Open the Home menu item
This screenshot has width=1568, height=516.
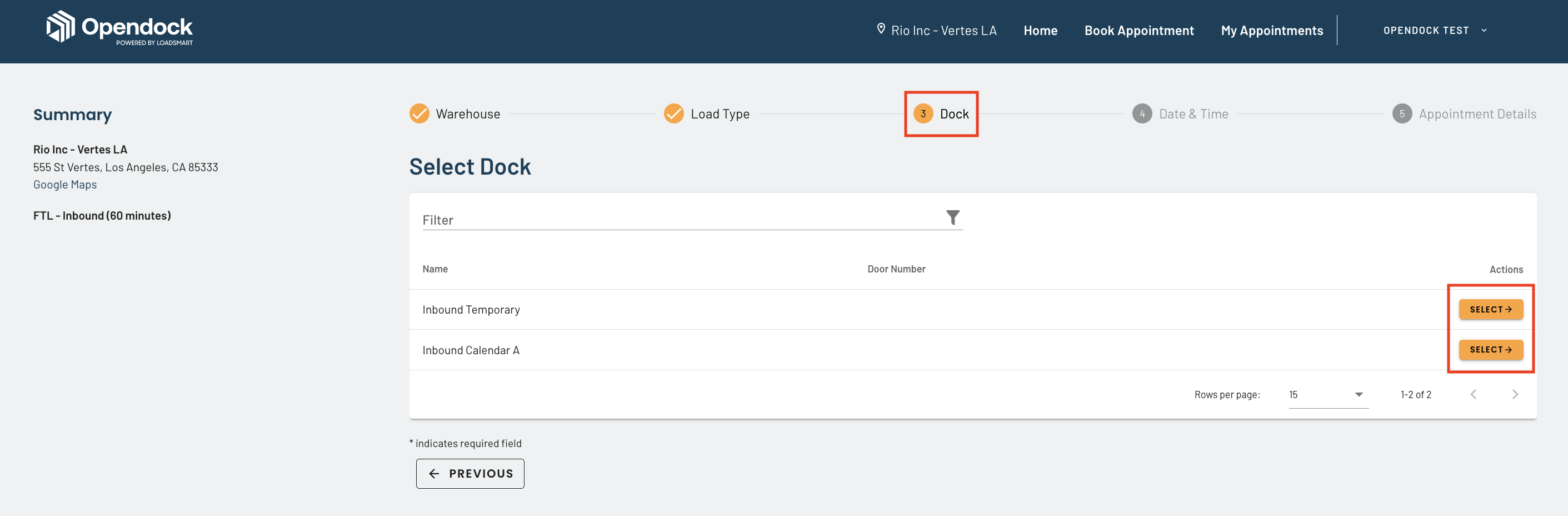click(x=1040, y=31)
